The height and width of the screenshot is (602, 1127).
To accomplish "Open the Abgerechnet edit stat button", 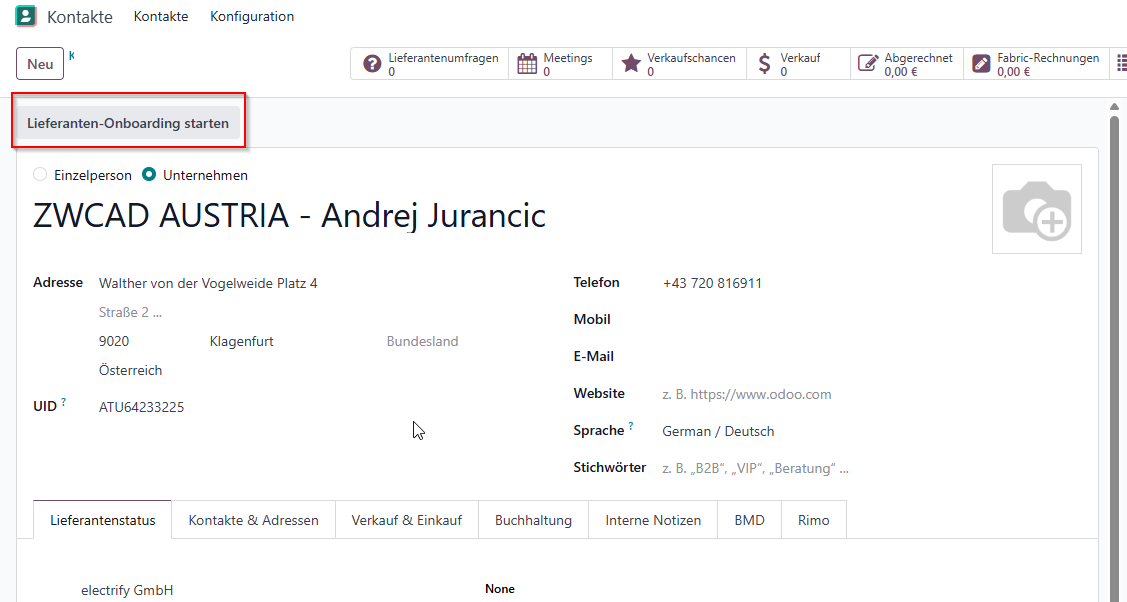I will 906,64.
